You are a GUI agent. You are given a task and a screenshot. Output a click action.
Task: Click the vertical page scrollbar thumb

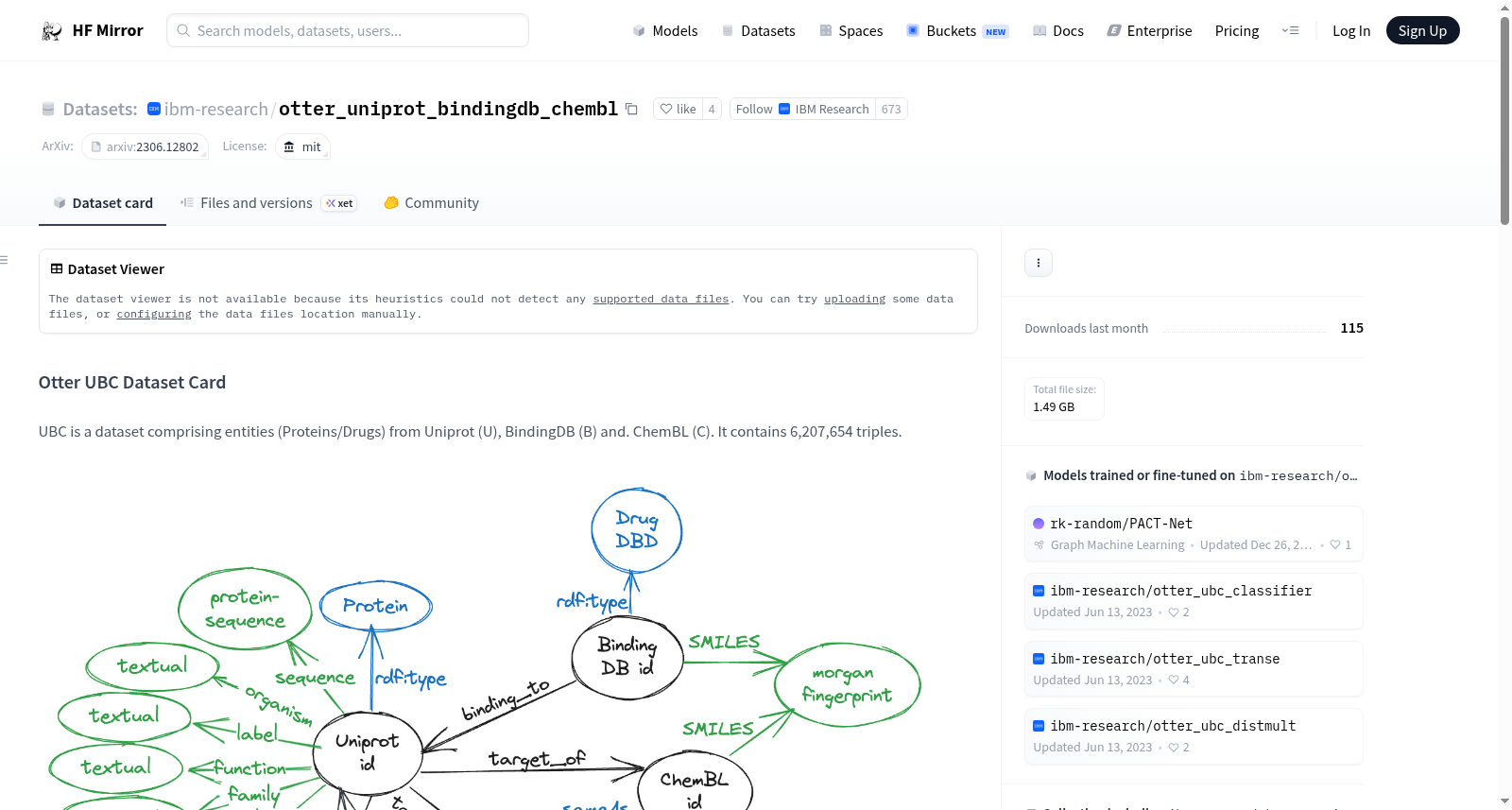1504,120
